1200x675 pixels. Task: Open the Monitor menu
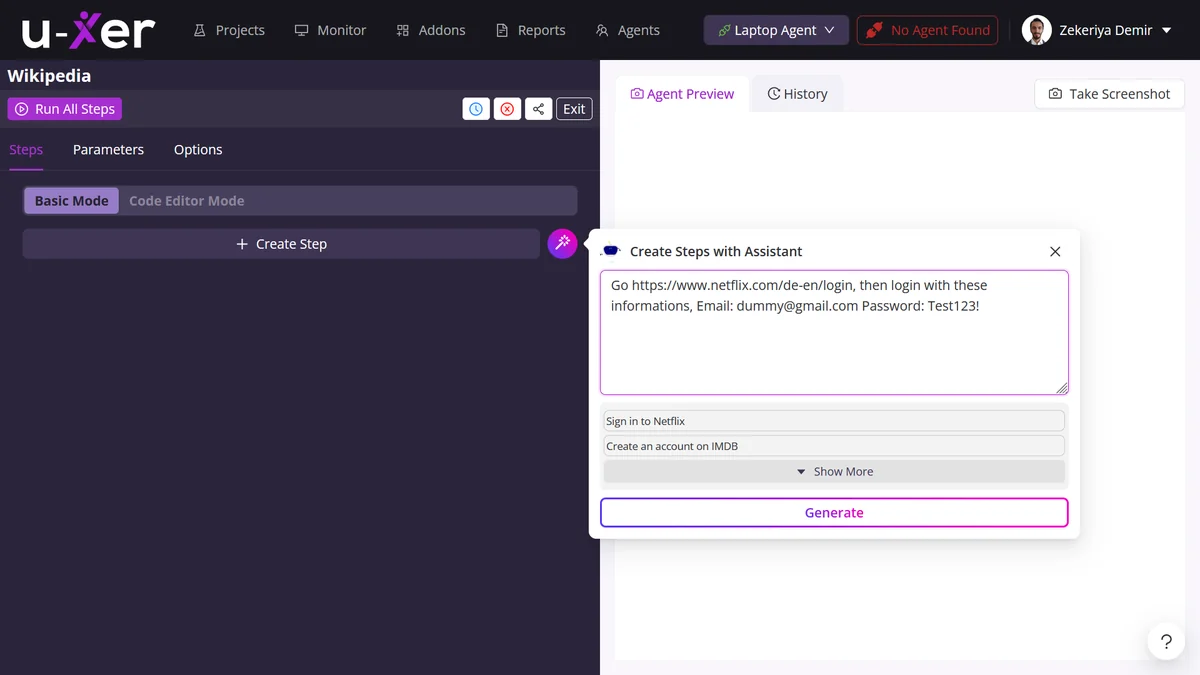pyautogui.click(x=330, y=30)
